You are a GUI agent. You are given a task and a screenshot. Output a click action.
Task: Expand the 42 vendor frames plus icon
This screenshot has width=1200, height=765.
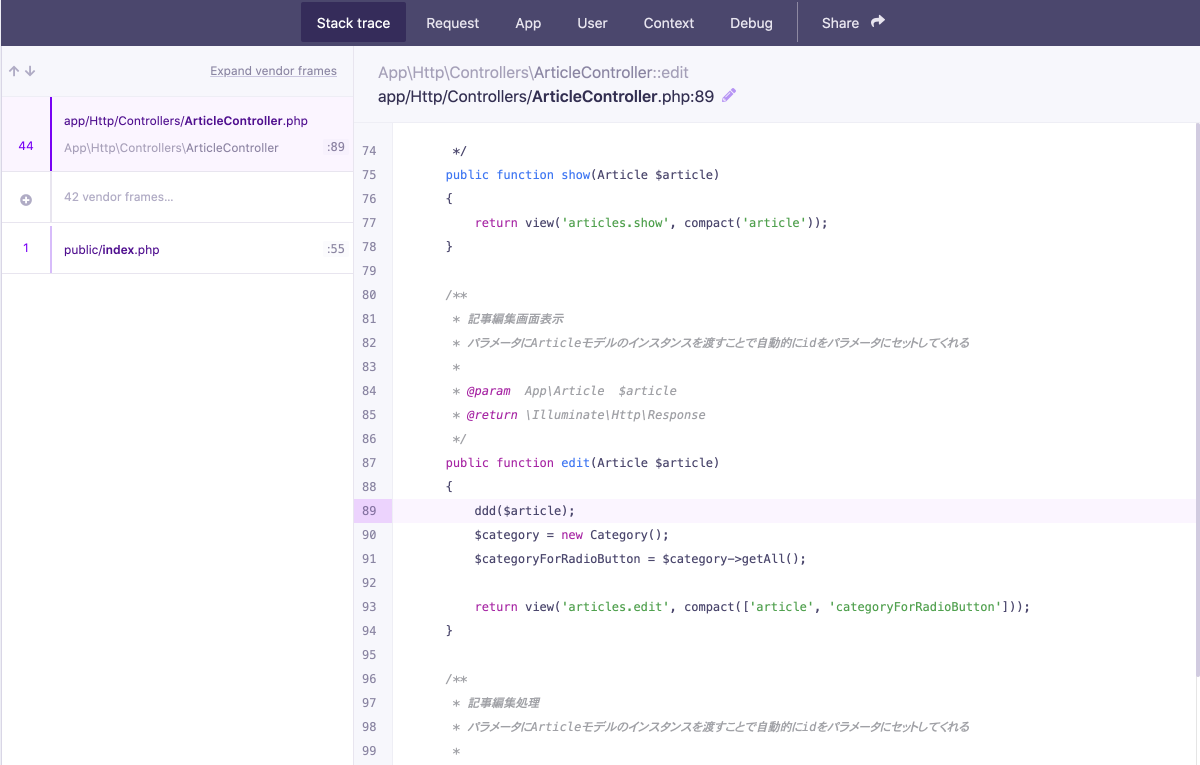click(x=26, y=198)
